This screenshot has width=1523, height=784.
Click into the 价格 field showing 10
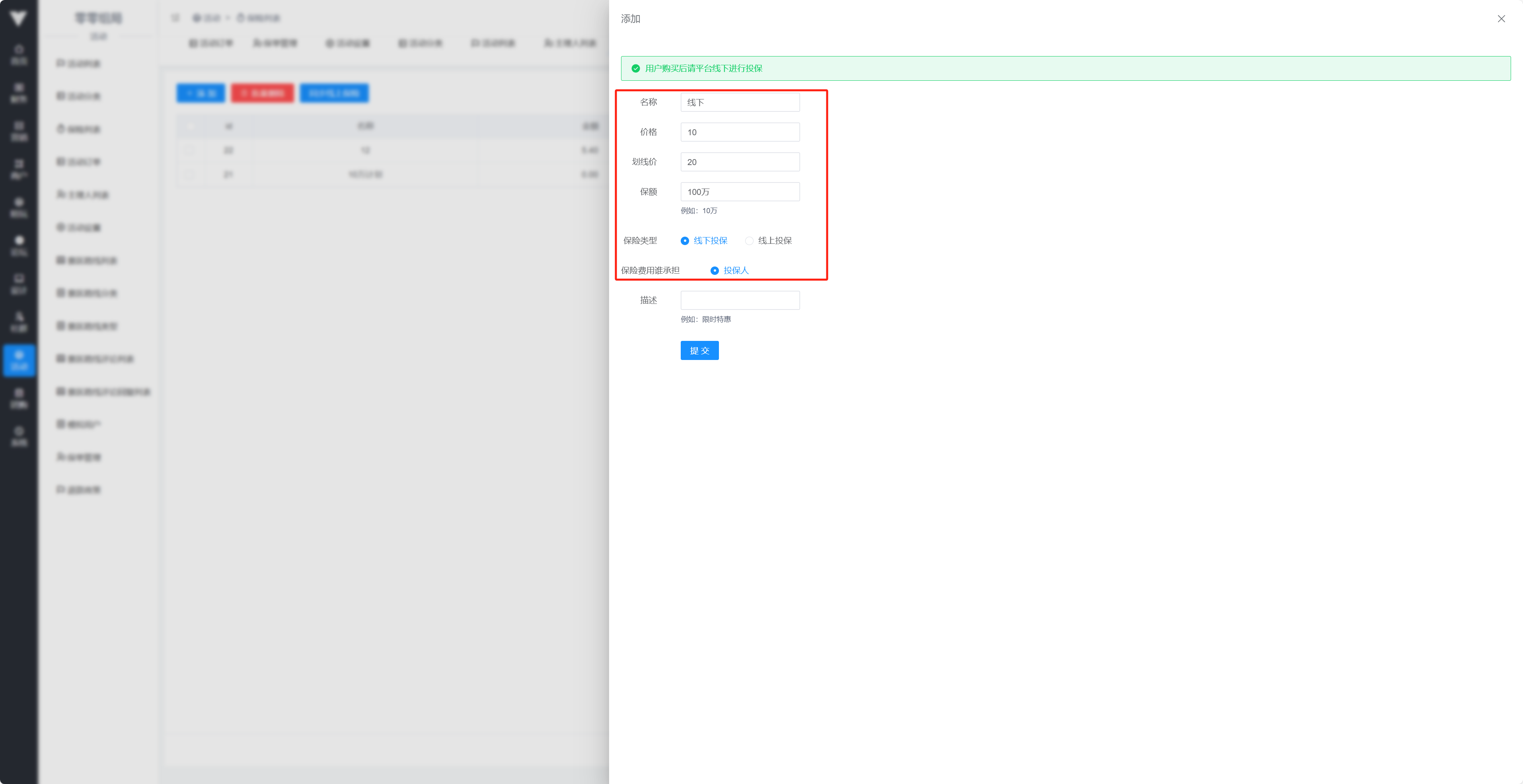[x=740, y=132]
